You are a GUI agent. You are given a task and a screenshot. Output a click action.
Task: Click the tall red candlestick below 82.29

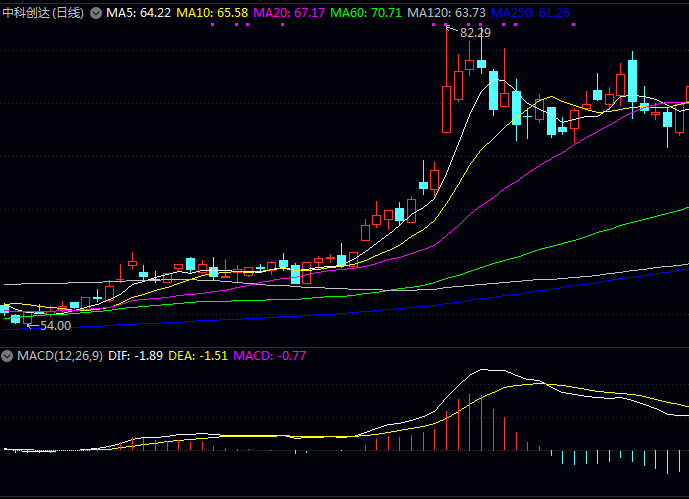(446, 108)
